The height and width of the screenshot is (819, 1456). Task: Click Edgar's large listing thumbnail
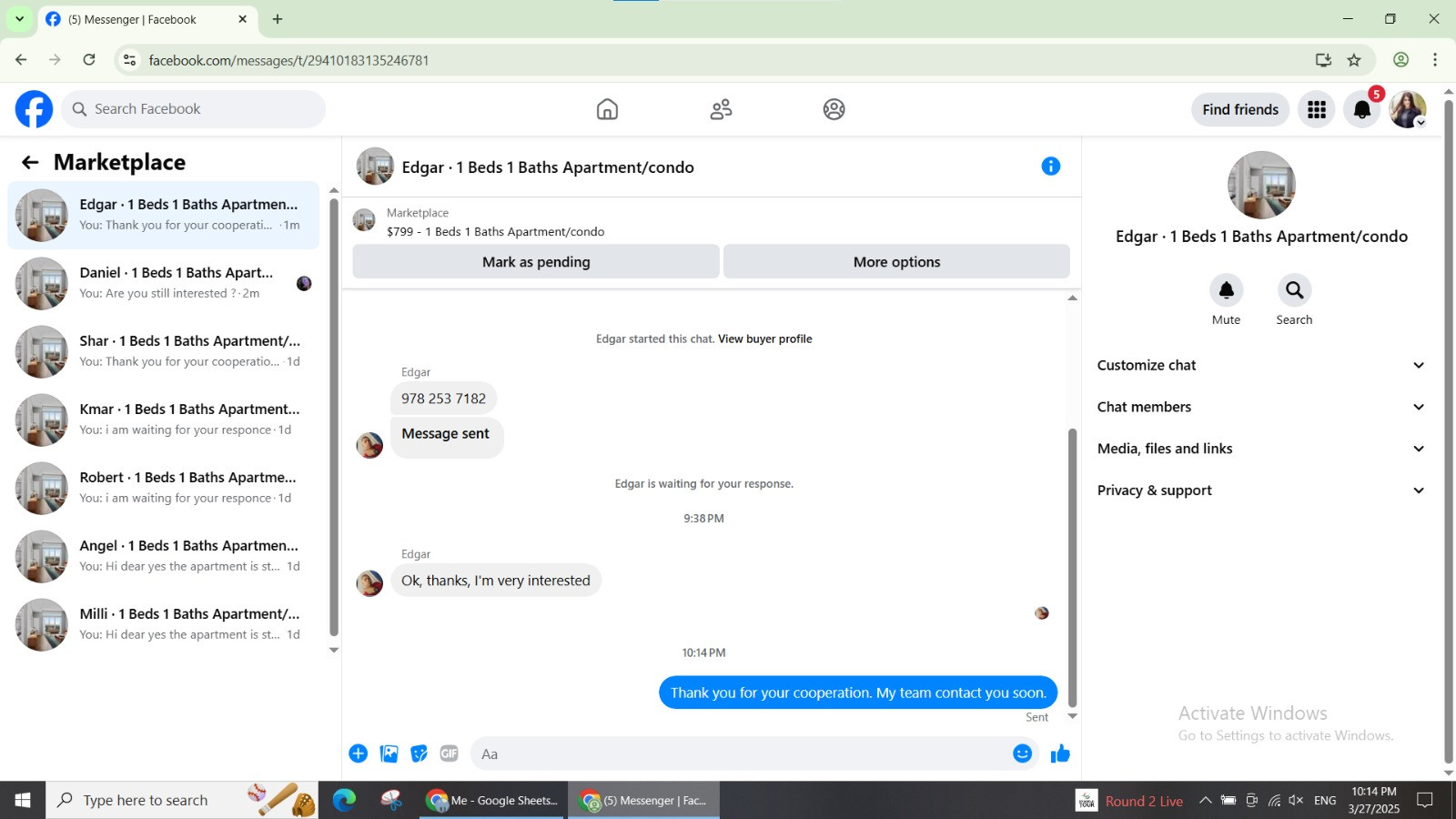(x=1261, y=185)
